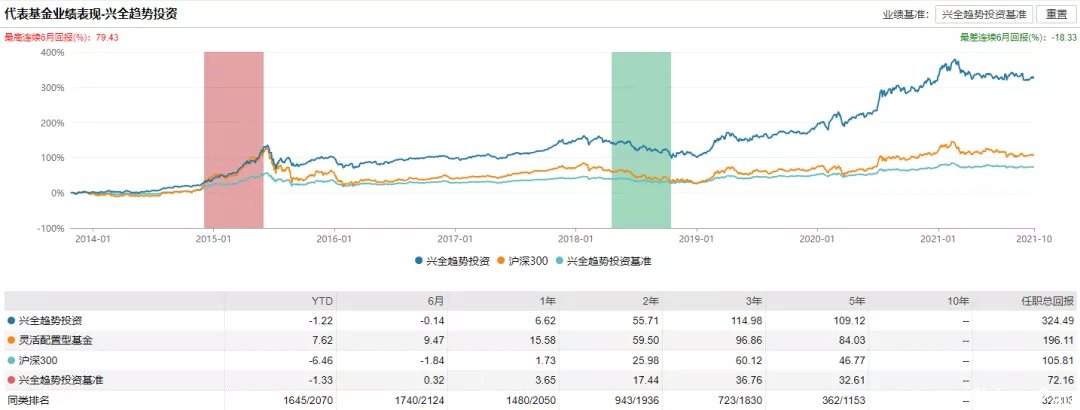Click the 2021-10 axis label
1080x410 pixels.
1034,238
